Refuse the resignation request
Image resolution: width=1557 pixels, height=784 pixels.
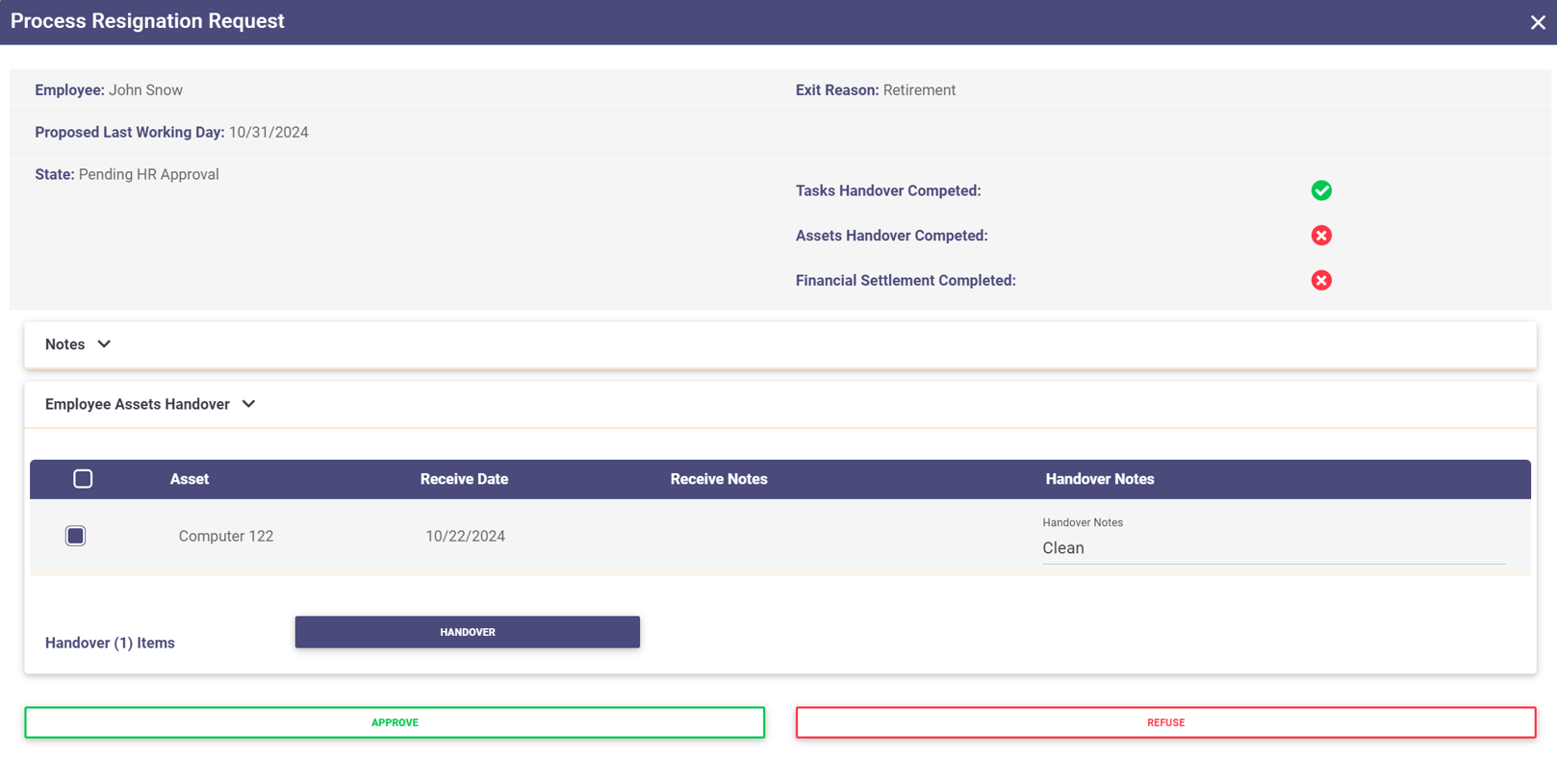(x=1165, y=722)
